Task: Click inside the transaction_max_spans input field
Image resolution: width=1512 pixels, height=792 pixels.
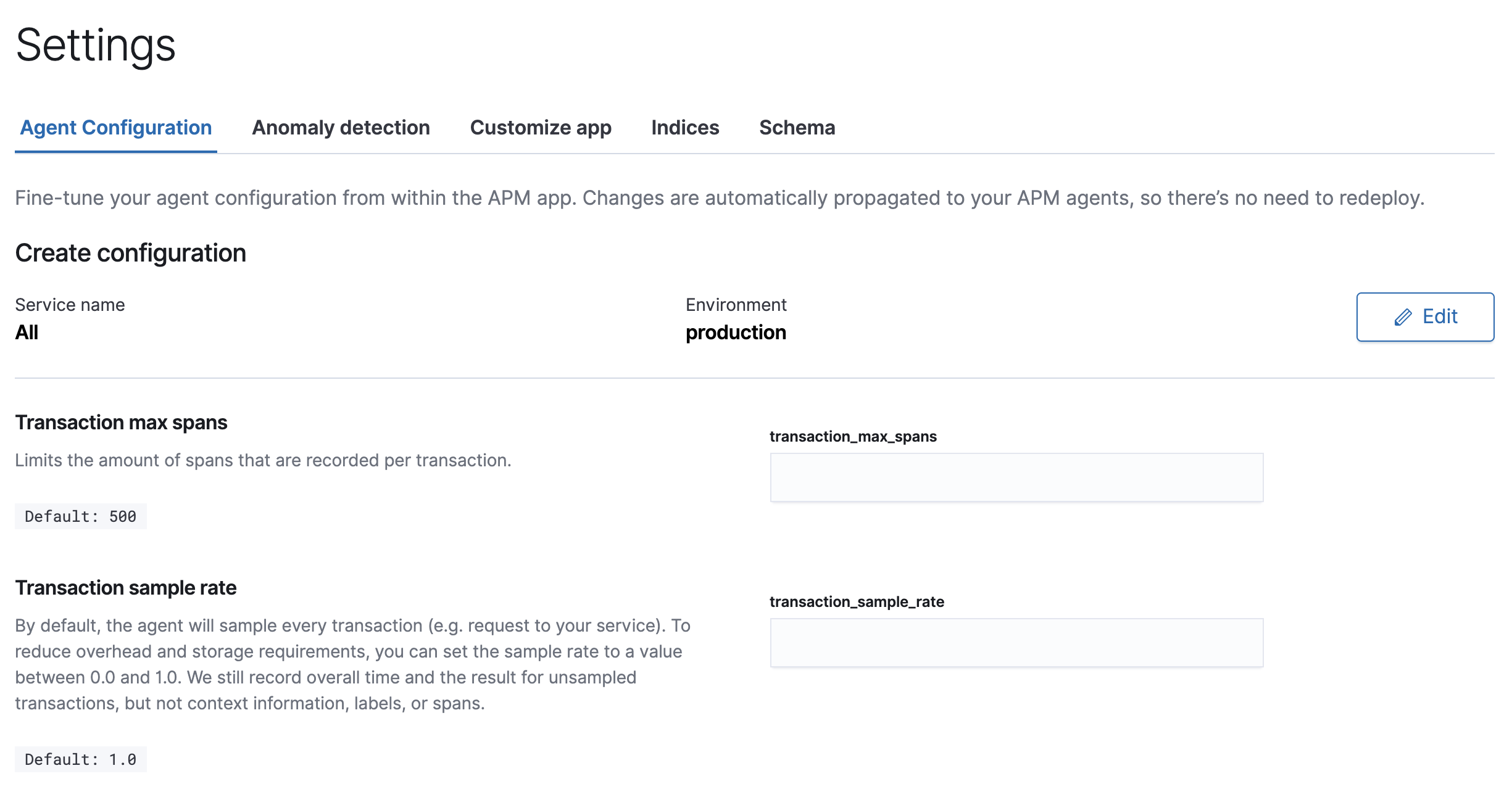Action: coord(1015,476)
